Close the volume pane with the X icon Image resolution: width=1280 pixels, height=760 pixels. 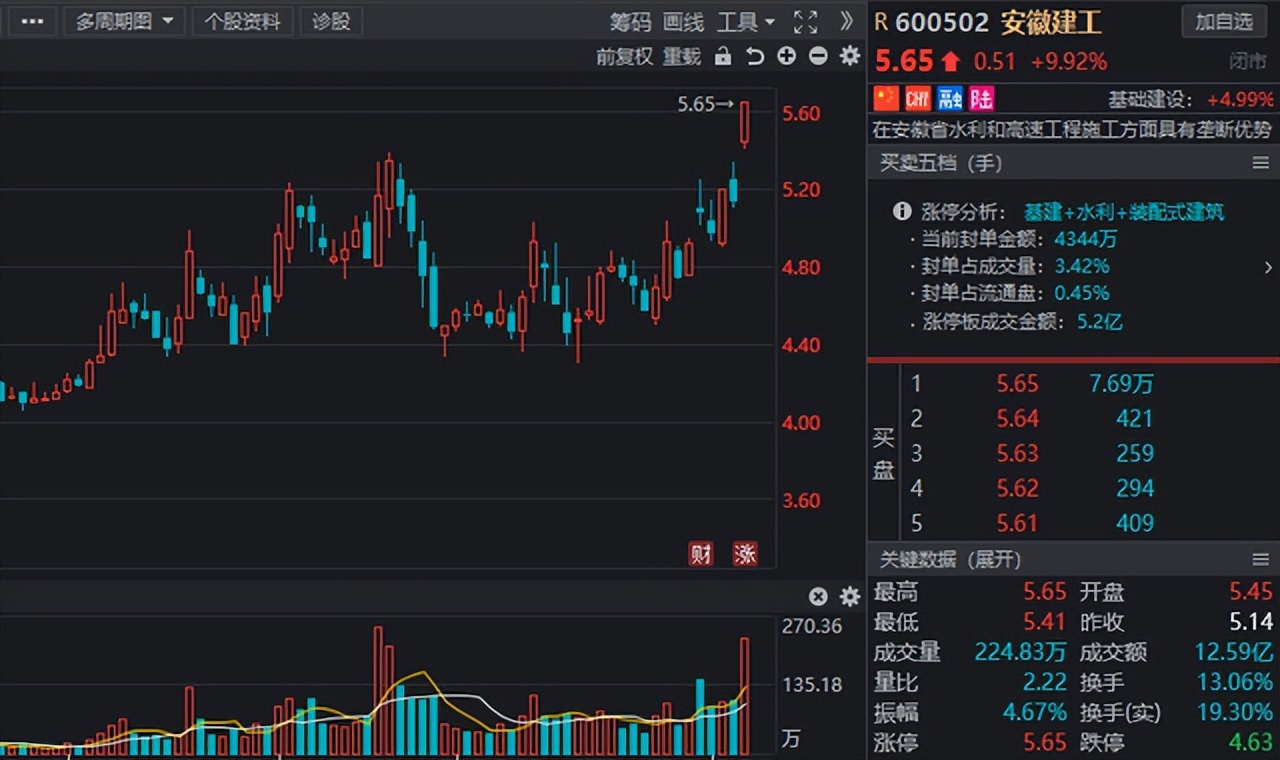click(x=819, y=596)
